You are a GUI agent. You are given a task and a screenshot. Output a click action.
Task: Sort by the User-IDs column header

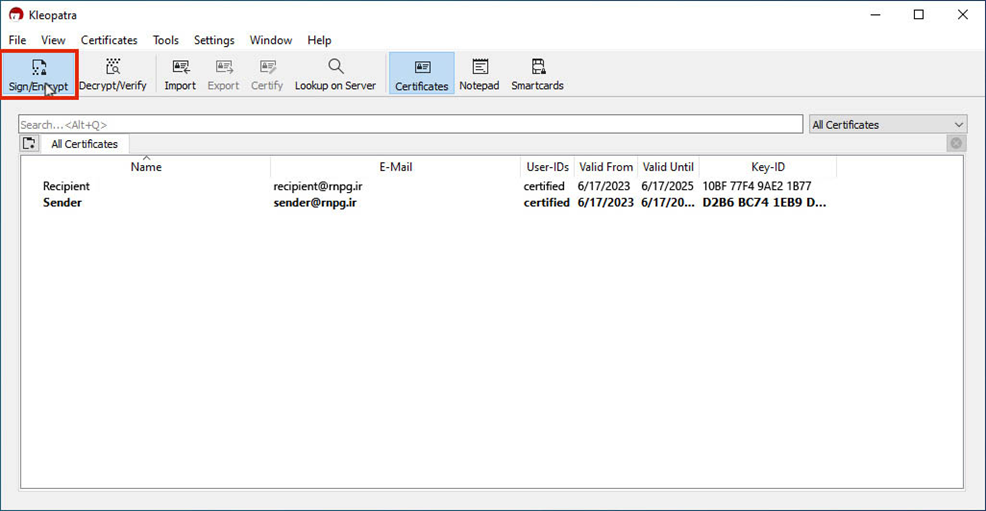click(x=548, y=167)
